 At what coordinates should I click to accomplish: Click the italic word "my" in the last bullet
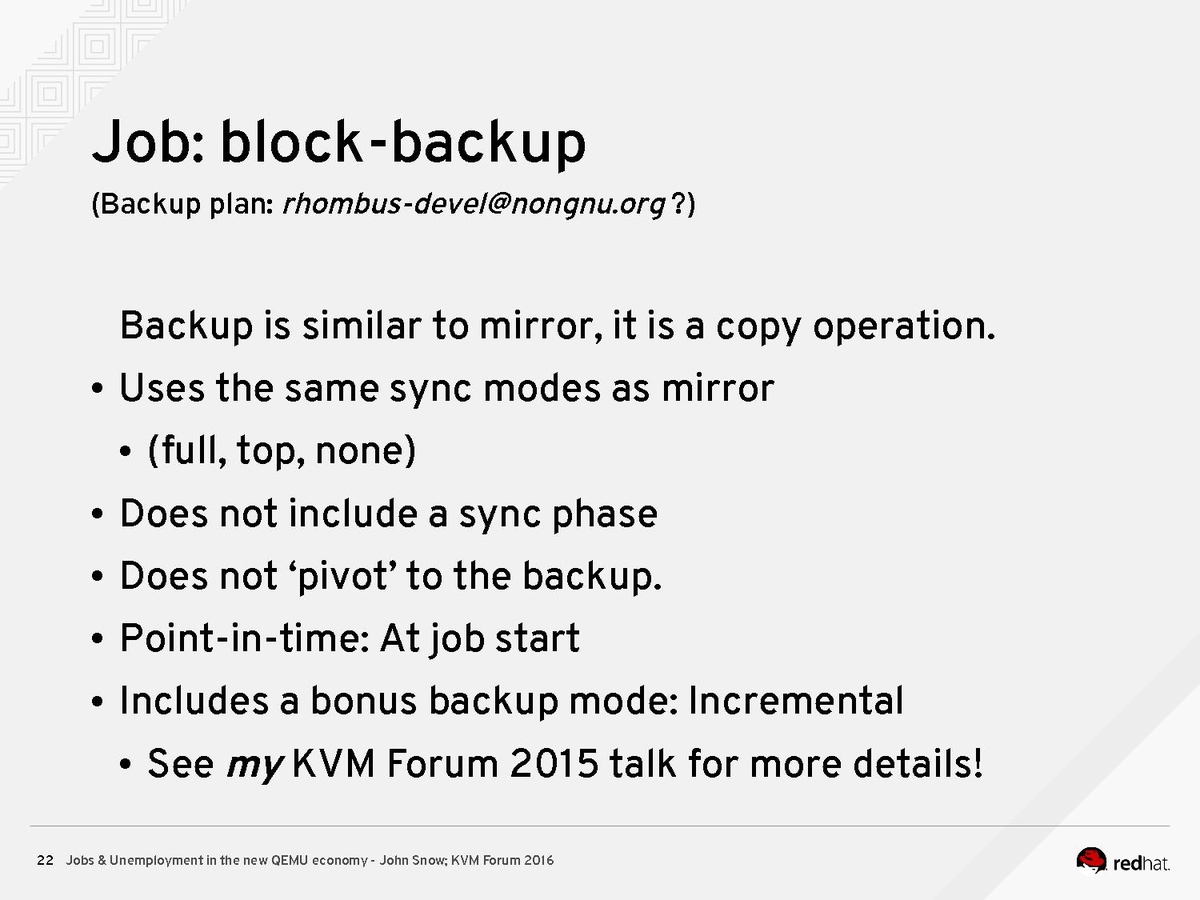(256, 766)
